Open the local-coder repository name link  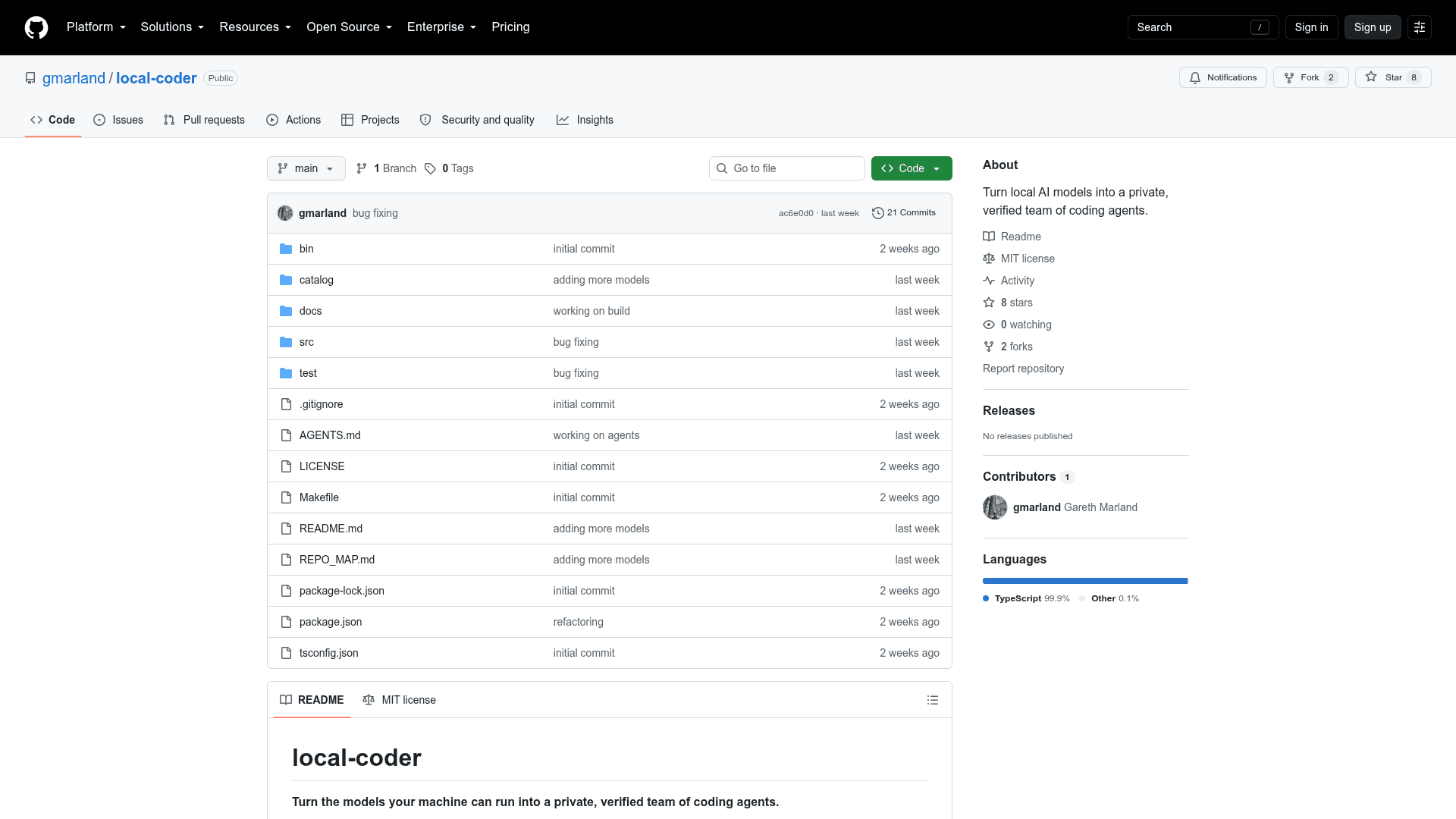(x=156, y=78)
